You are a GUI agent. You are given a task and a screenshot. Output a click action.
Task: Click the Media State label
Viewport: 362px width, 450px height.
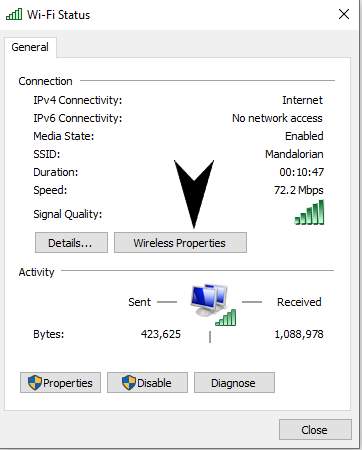point(64,136)
